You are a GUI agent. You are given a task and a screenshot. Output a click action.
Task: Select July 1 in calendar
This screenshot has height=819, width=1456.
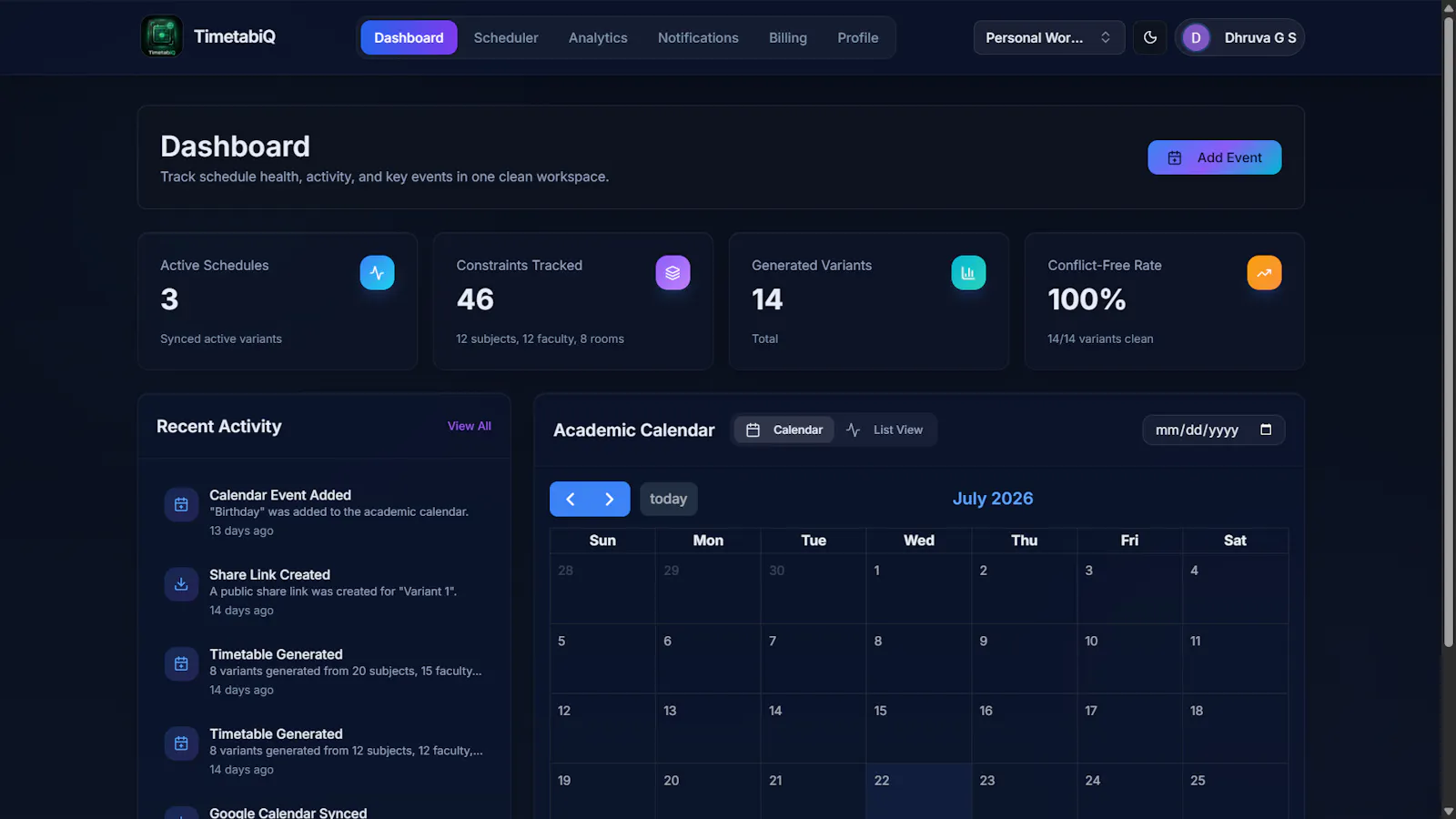click(x=919, y=588)
